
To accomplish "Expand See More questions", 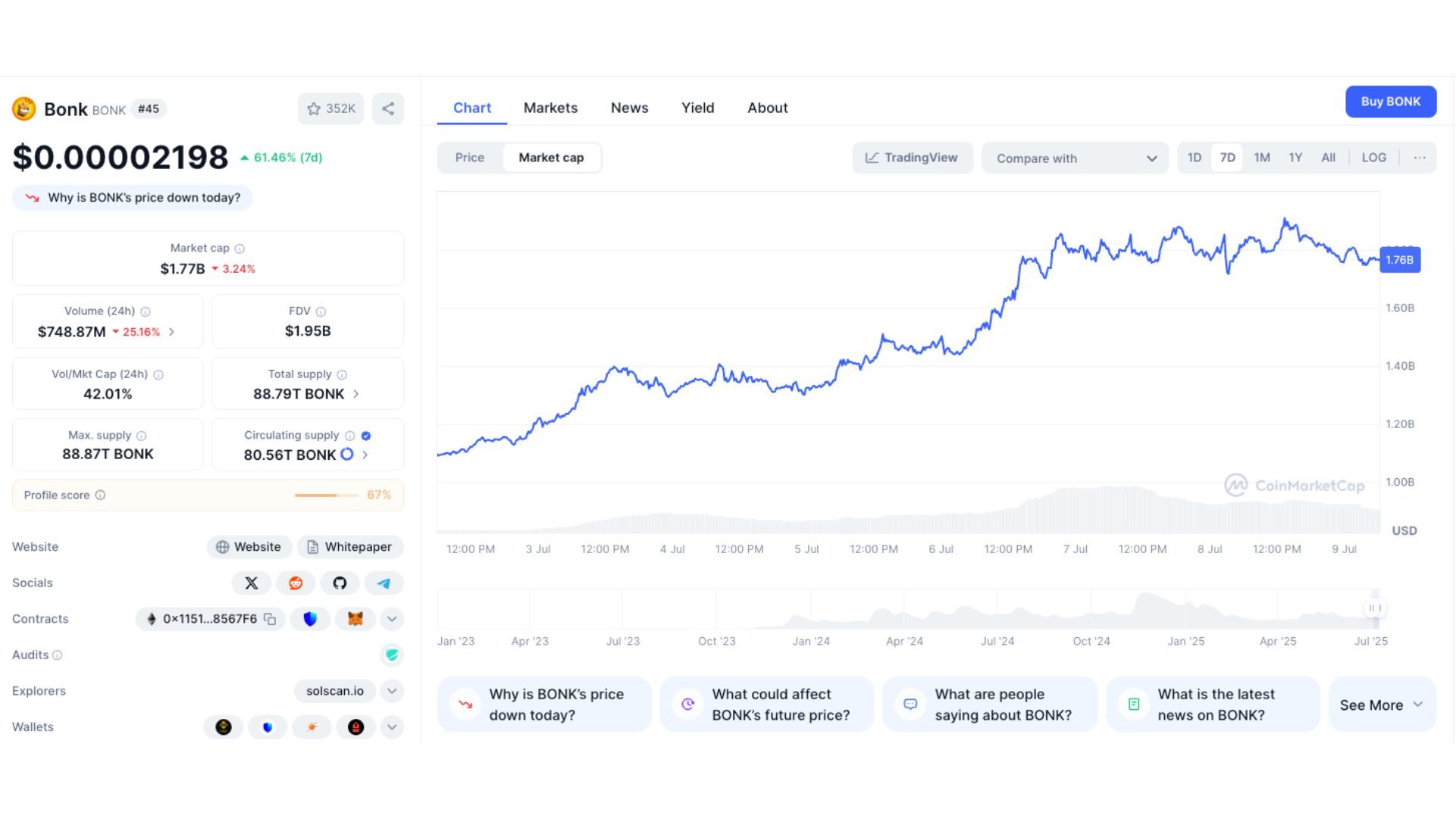I will (1382, 705).
